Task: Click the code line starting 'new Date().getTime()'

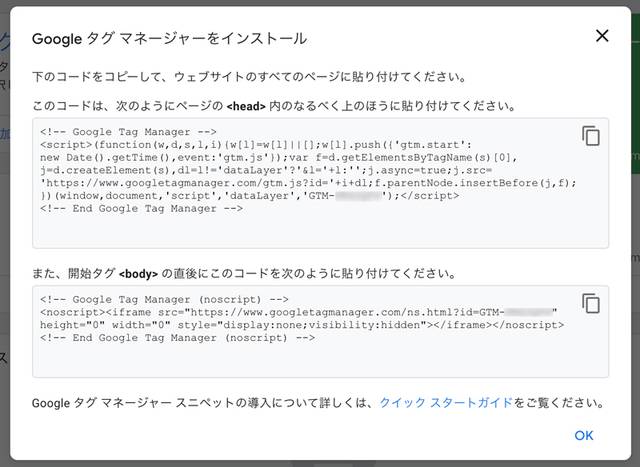Action: click(279, 157)
